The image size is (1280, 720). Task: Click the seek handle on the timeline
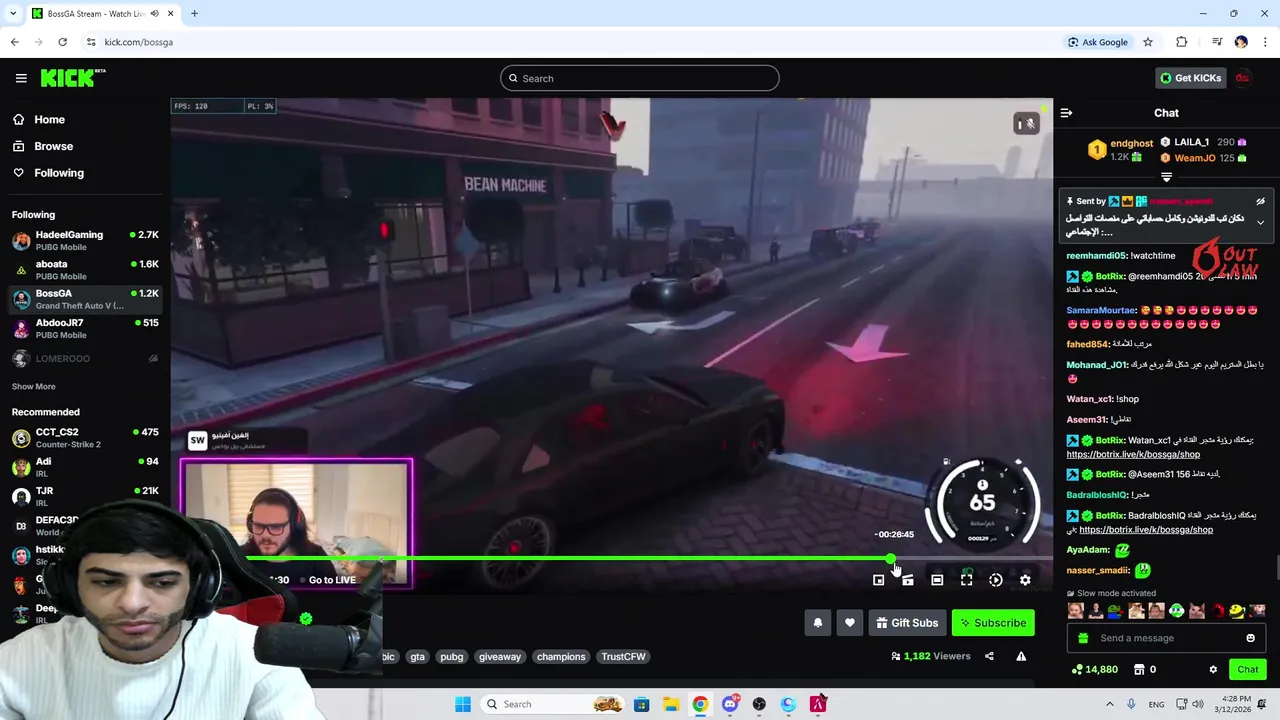(x=890, y=558)
